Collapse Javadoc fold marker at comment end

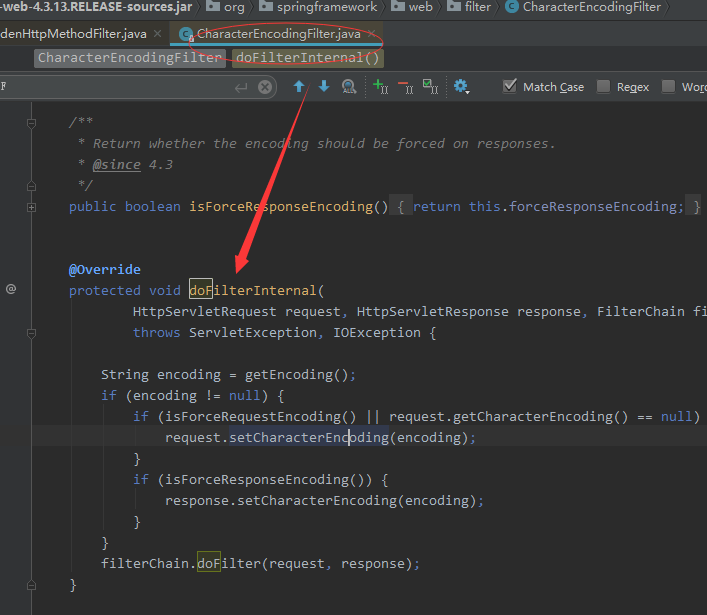tap(32, 185)
